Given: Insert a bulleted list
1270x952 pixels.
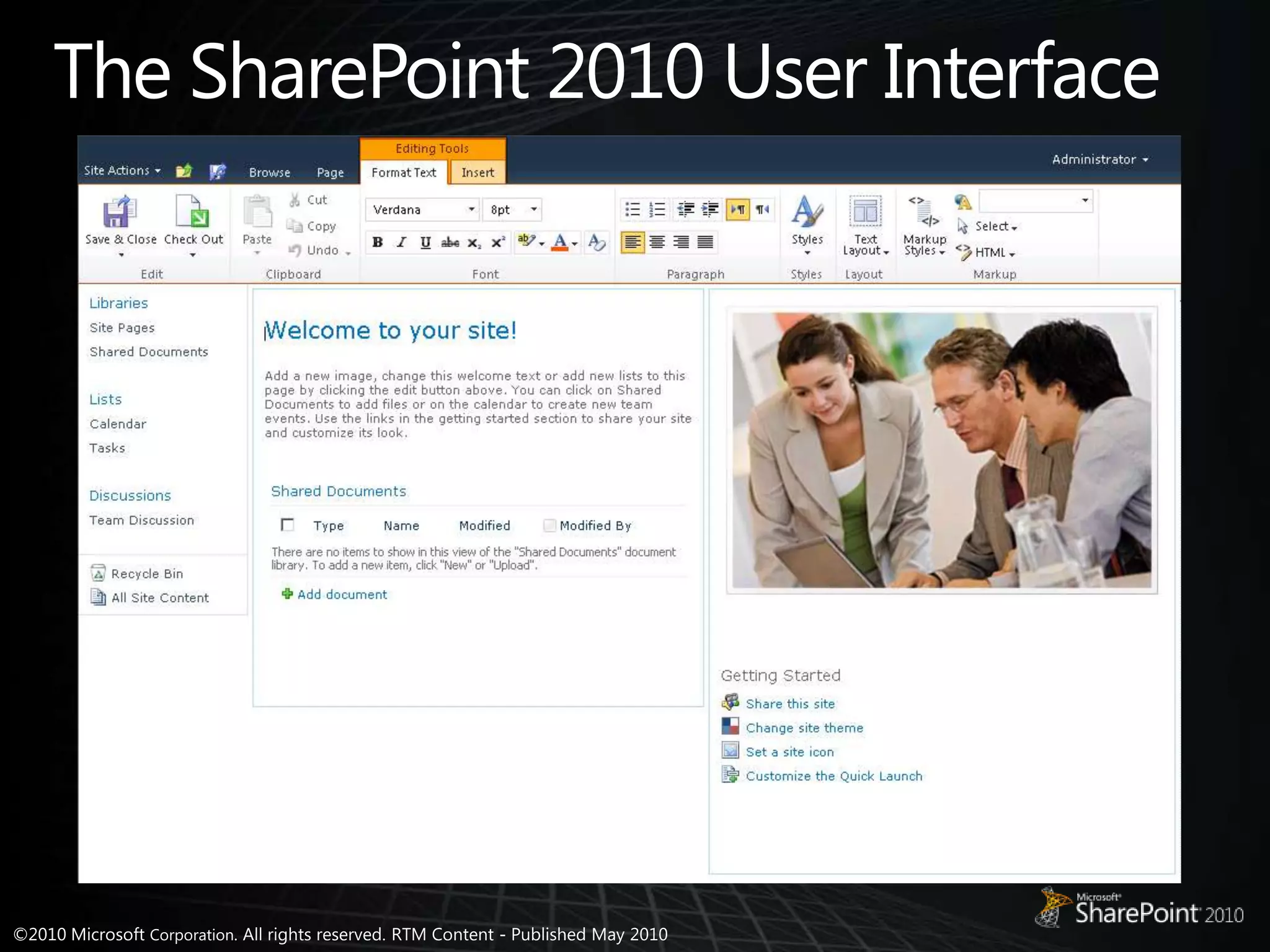Looking at the screenshot, I should (x=632, y=209).
